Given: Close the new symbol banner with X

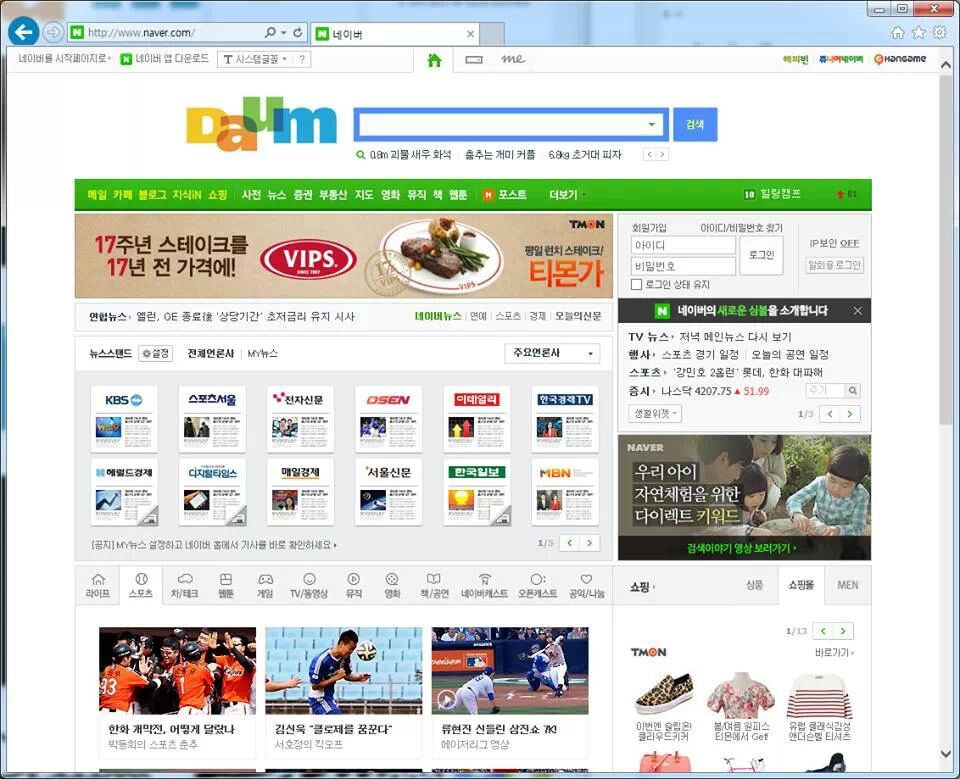Looking at the screenshot, I should tap(858, 311).
